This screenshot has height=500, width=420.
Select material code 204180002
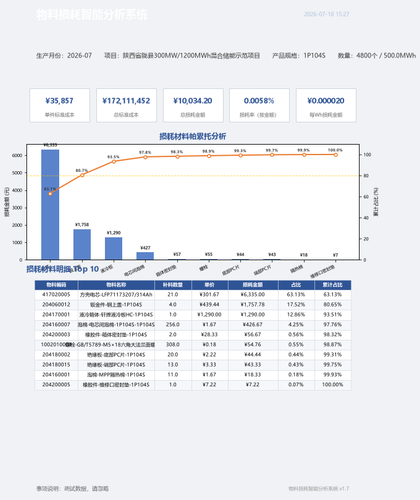56,355
